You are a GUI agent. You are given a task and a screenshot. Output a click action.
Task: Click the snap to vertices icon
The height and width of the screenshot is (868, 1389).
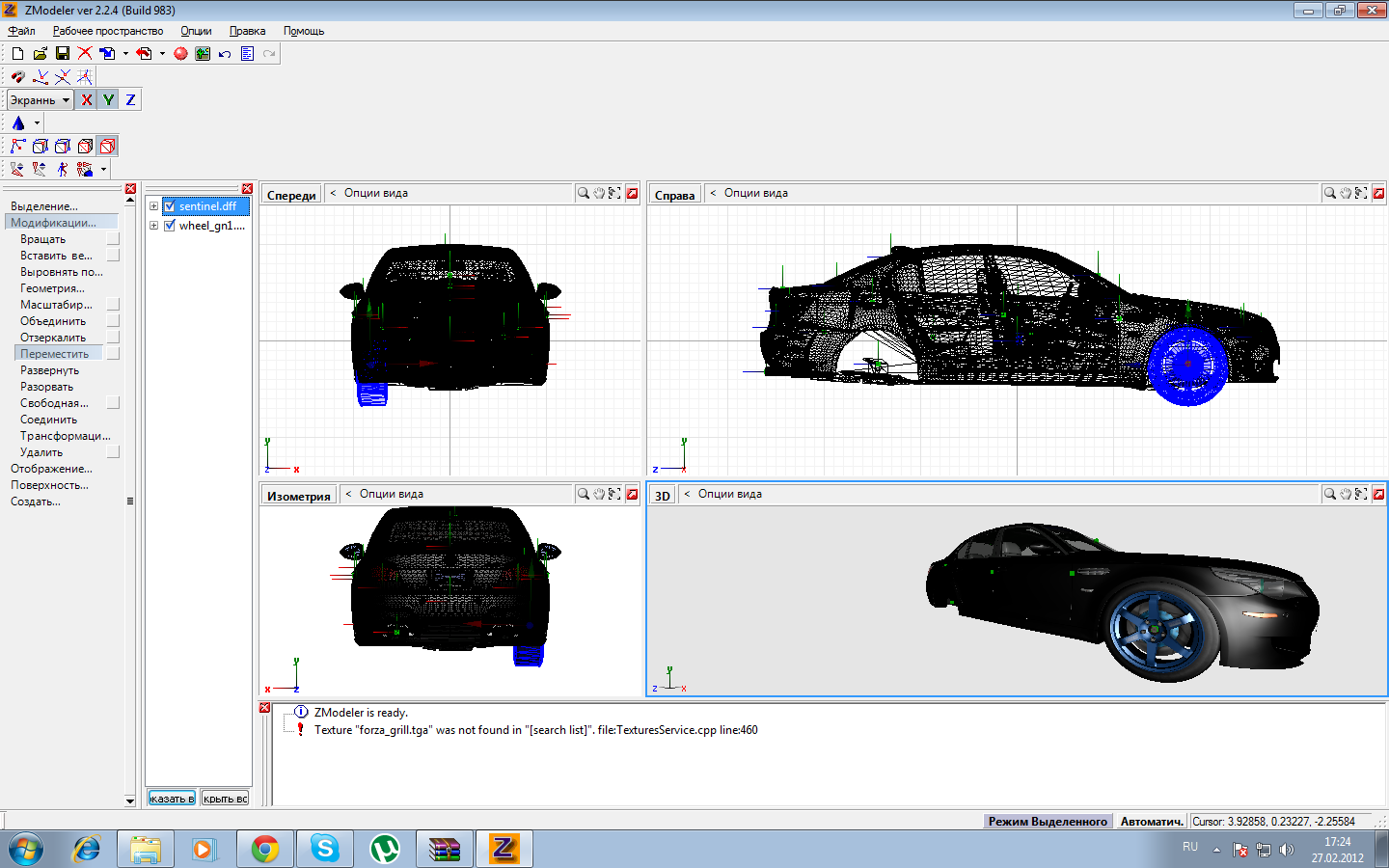pyautogui.click(x=40, y=77)
